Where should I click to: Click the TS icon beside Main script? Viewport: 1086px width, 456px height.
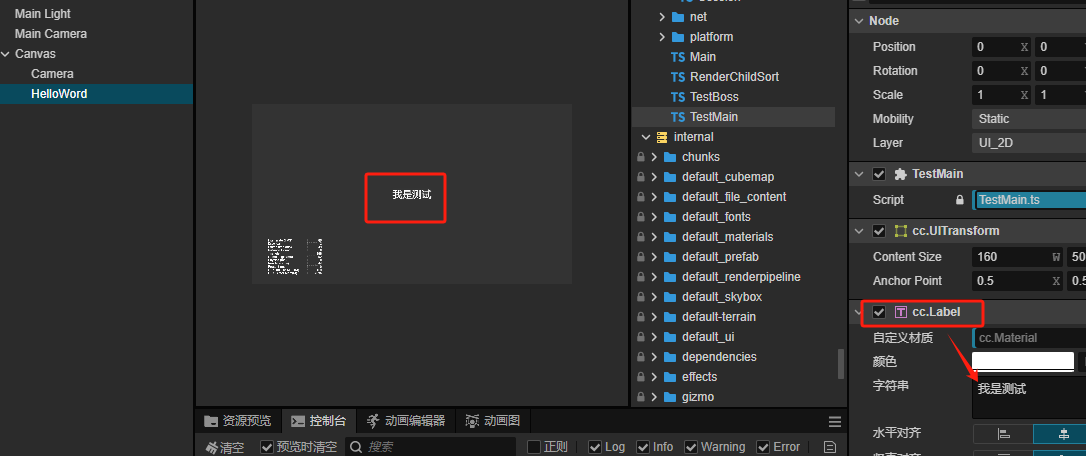pos(678,57)
